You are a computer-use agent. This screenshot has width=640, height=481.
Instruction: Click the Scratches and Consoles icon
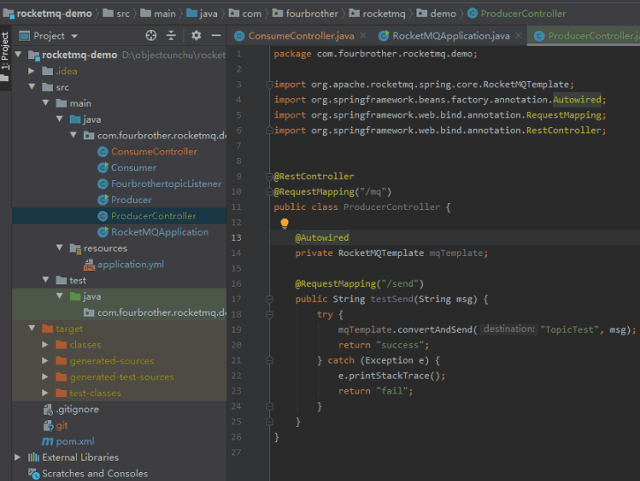(33, 474)
